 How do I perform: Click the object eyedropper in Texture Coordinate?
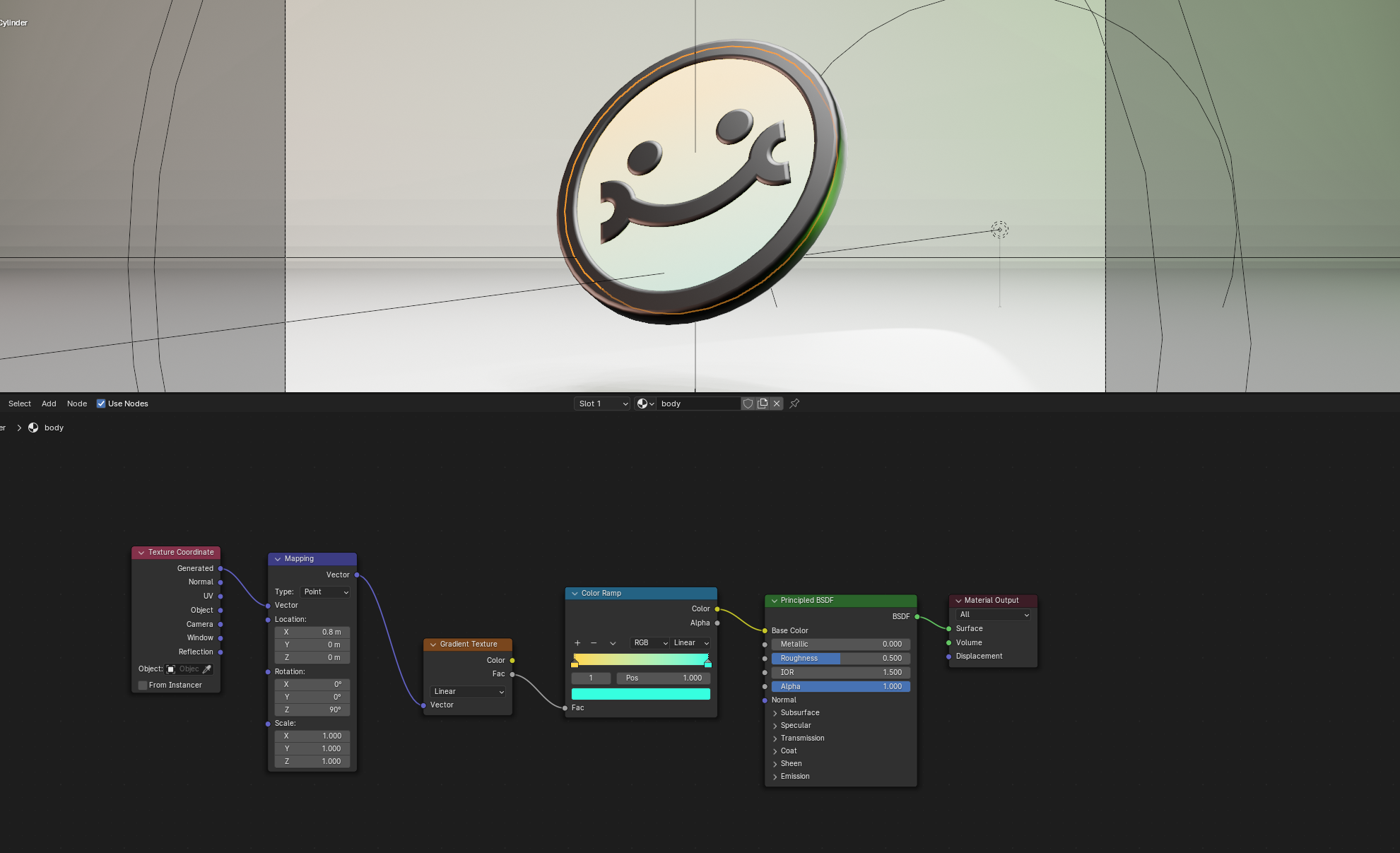pyautogui.click(x=207, y=669)
